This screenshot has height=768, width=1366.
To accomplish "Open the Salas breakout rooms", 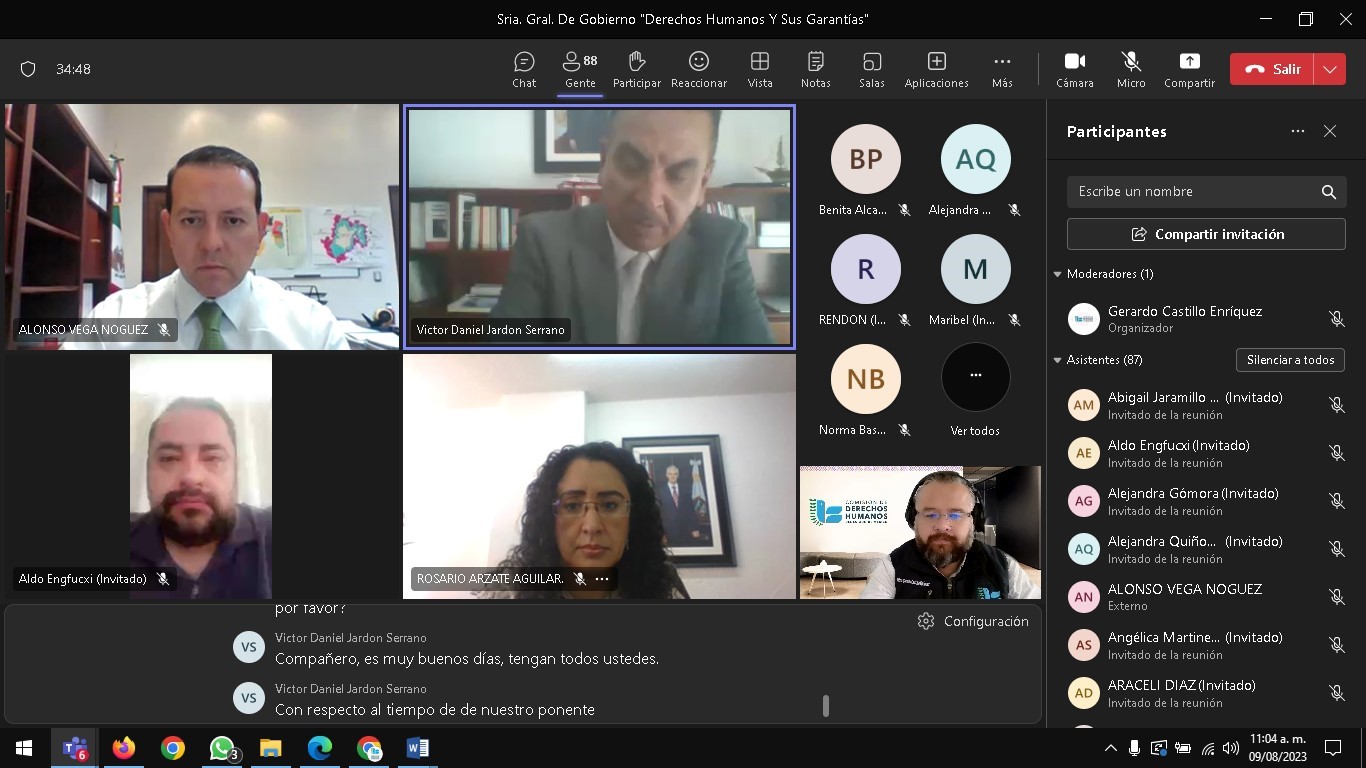I will [871, 69].
